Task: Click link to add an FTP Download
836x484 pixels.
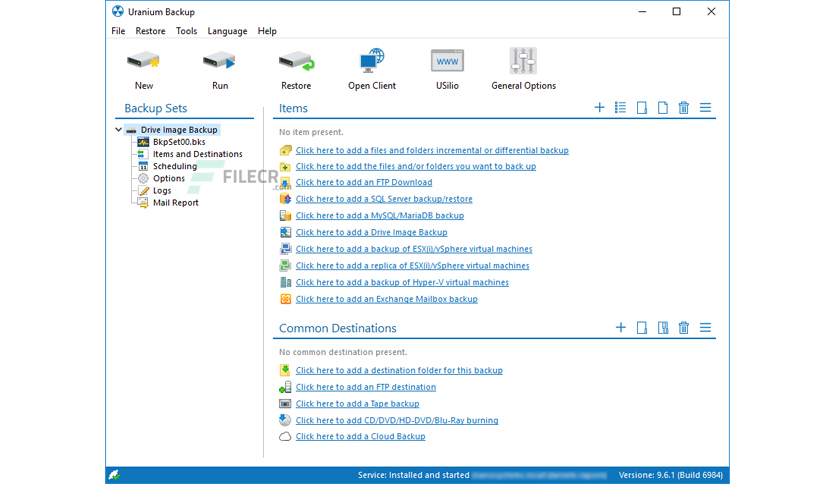Action: (x=364, y=182)
